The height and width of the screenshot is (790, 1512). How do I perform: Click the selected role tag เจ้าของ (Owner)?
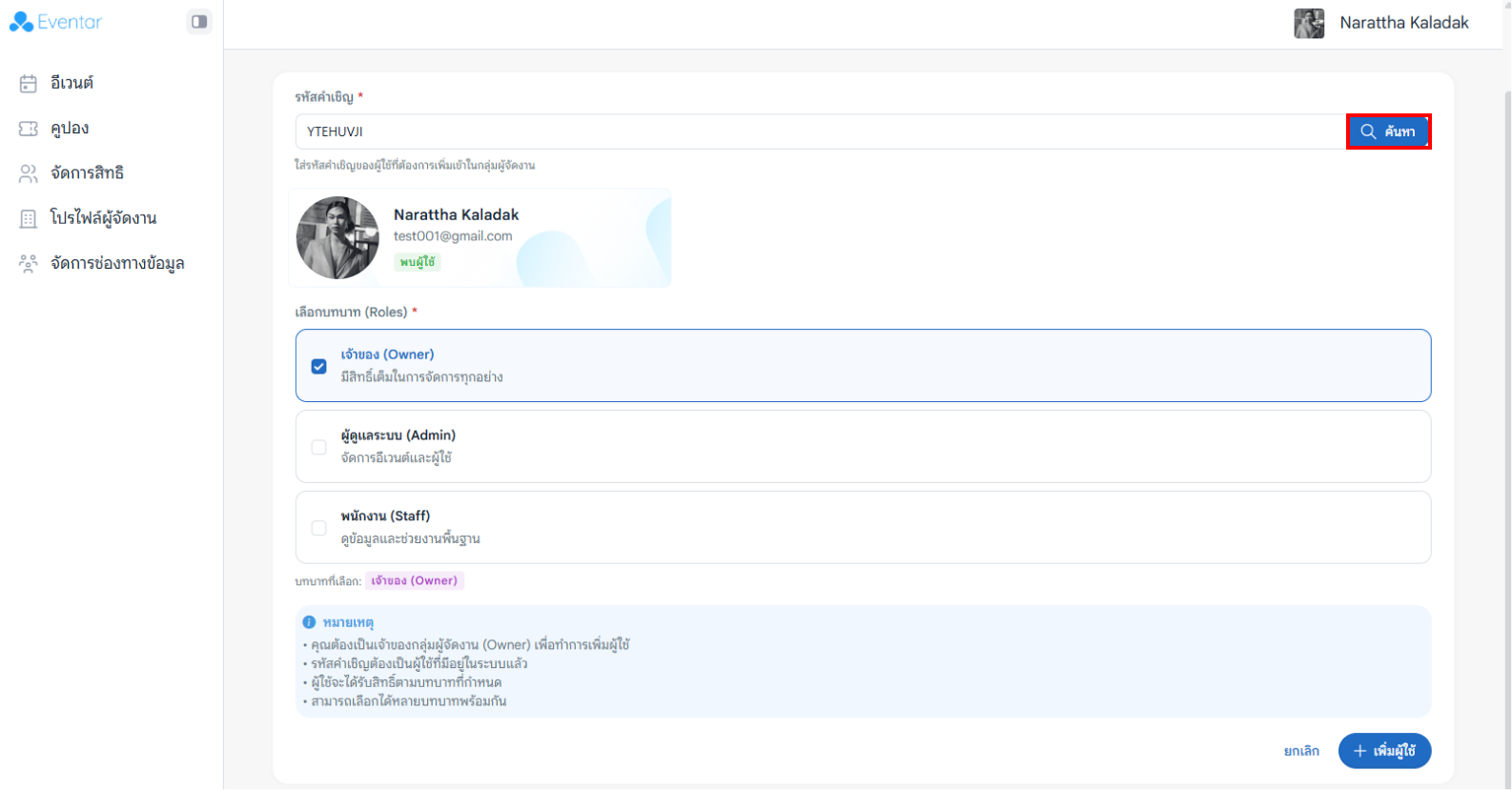(415, 580)
